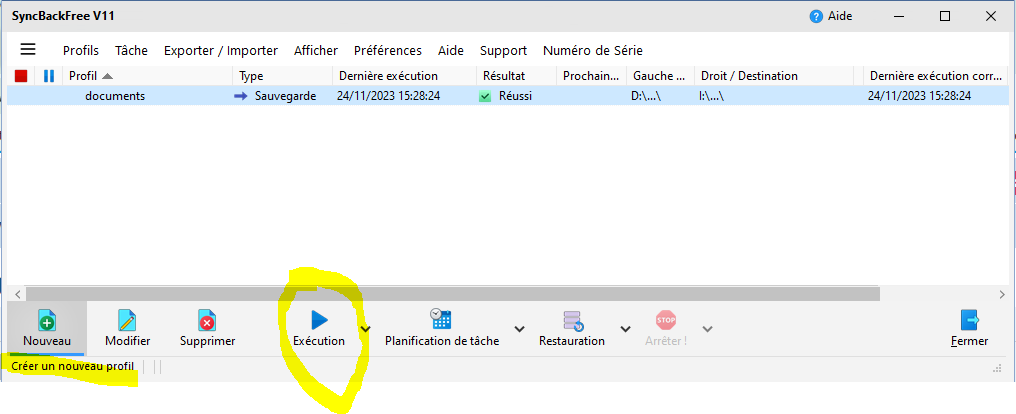The width and height of the screenshot is (1016, 414).
Task: Sort by the Résultat column header
Action: pyautogui.click(x=517, y=76)
